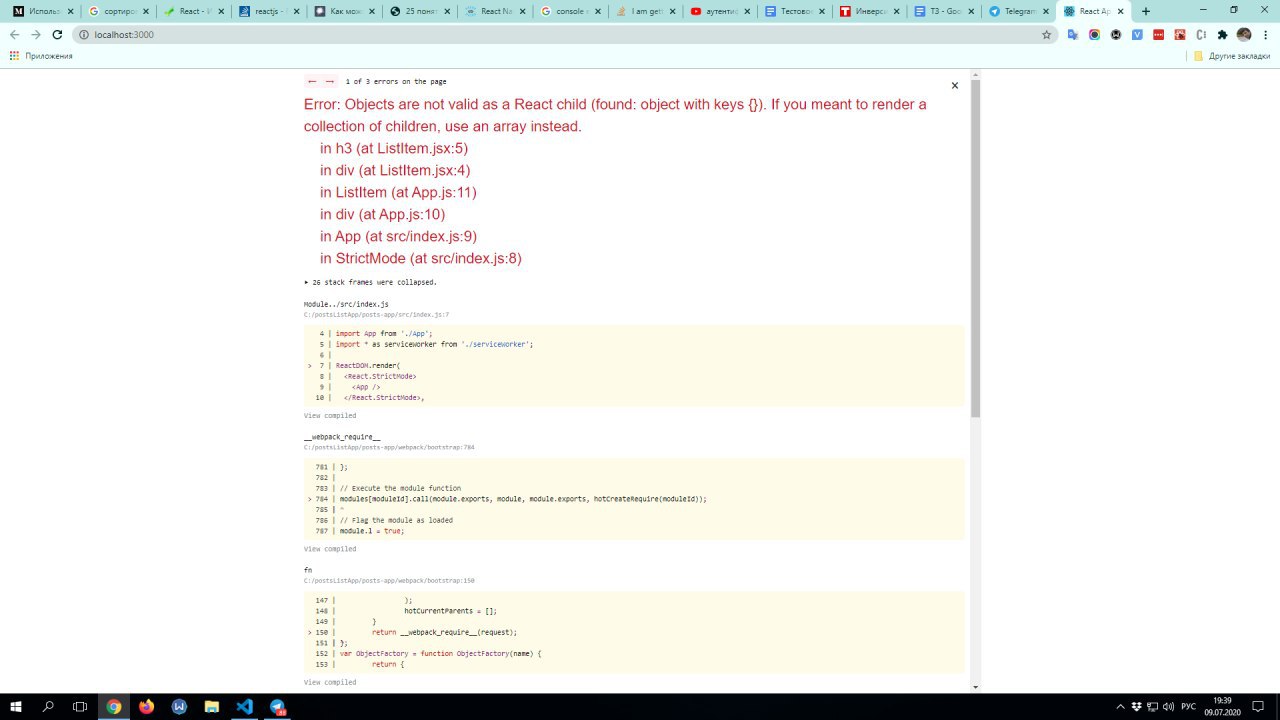Click the 'in ListItem (at App.js:11)' line
This screenshot has width=1280, height=720.
point(398,192)
